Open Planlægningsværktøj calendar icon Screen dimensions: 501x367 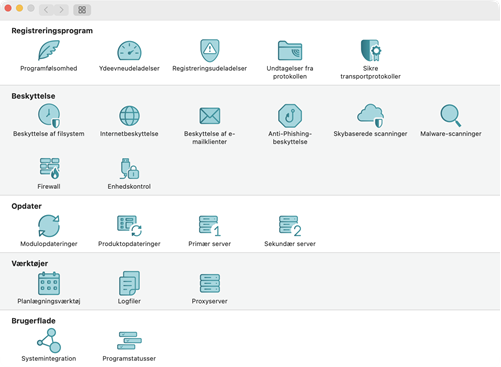point(49,283)
